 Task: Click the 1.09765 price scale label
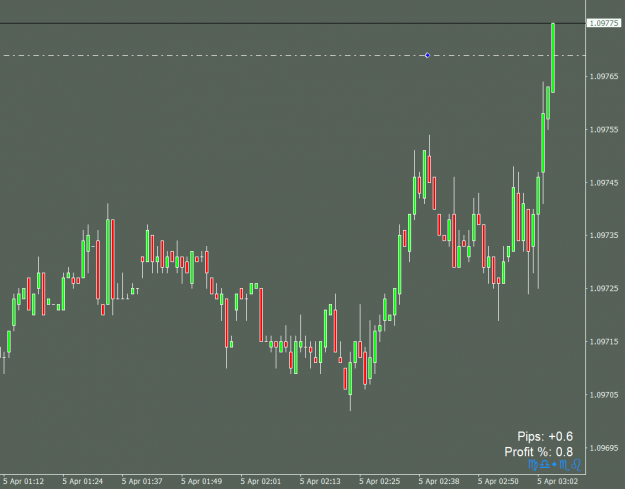[604, 76]
